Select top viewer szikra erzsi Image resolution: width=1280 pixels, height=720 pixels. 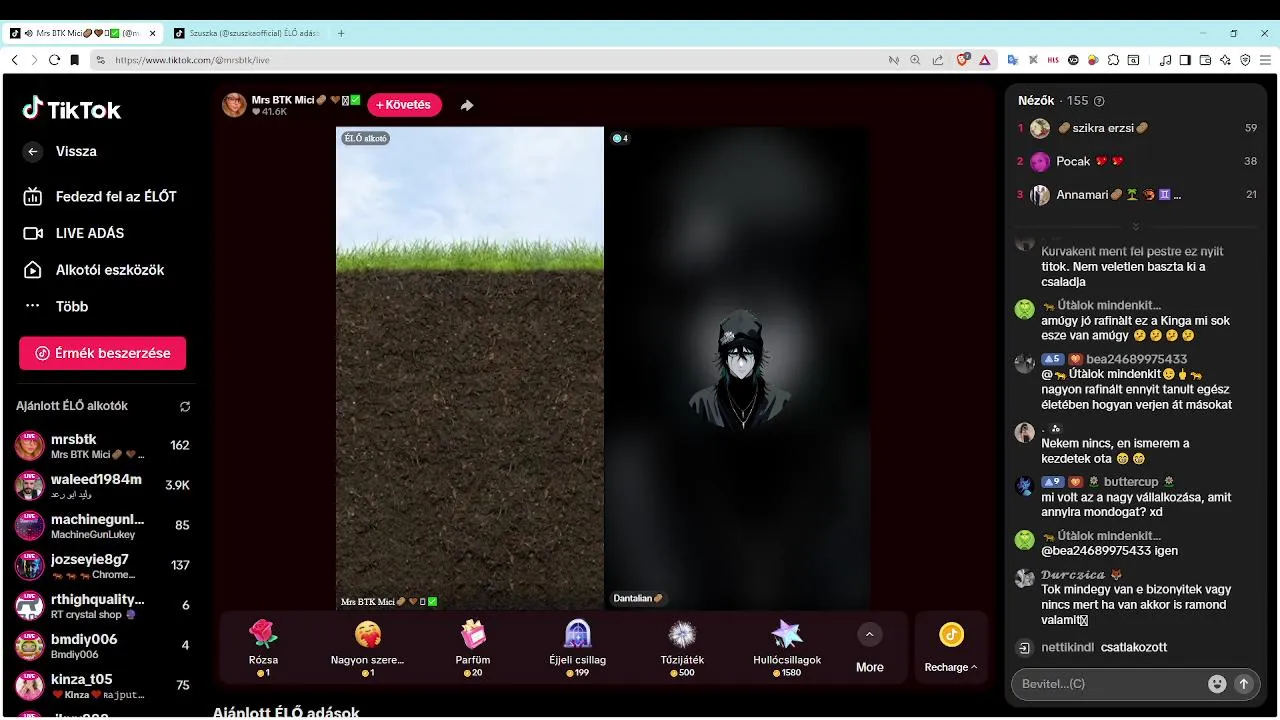pyautogui.click(x=1138, y=128)
